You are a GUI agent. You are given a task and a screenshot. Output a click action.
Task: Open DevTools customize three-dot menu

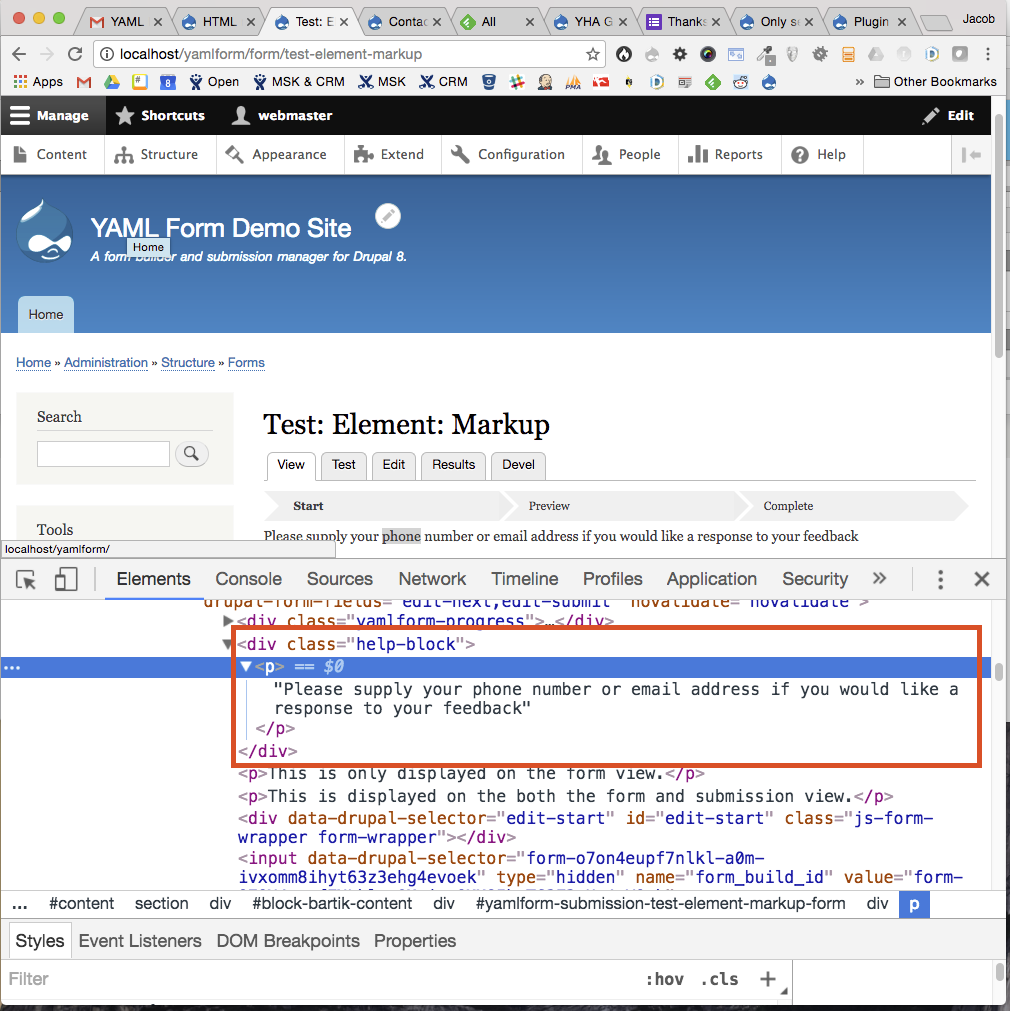pos(940,580)
